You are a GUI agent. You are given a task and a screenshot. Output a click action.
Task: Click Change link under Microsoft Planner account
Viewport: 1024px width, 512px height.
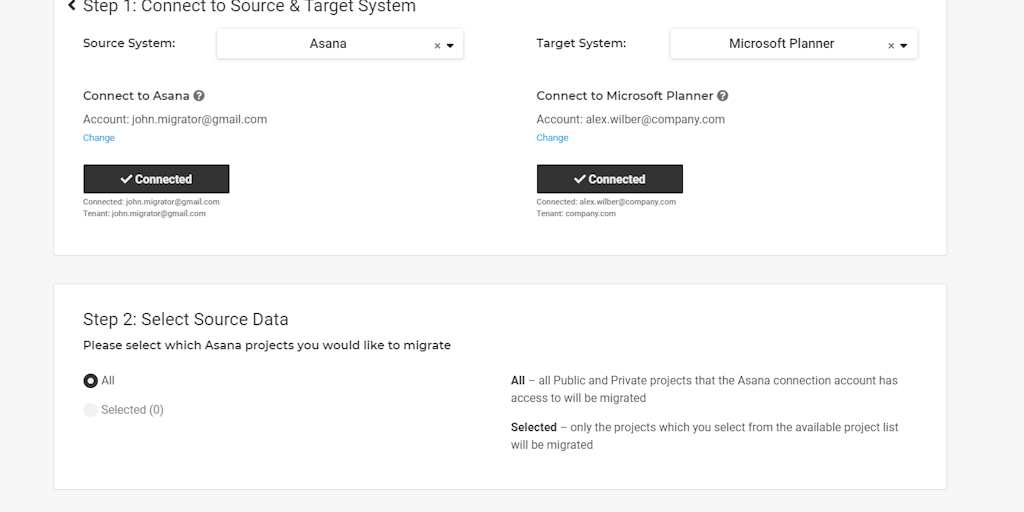tap(552, 138)
